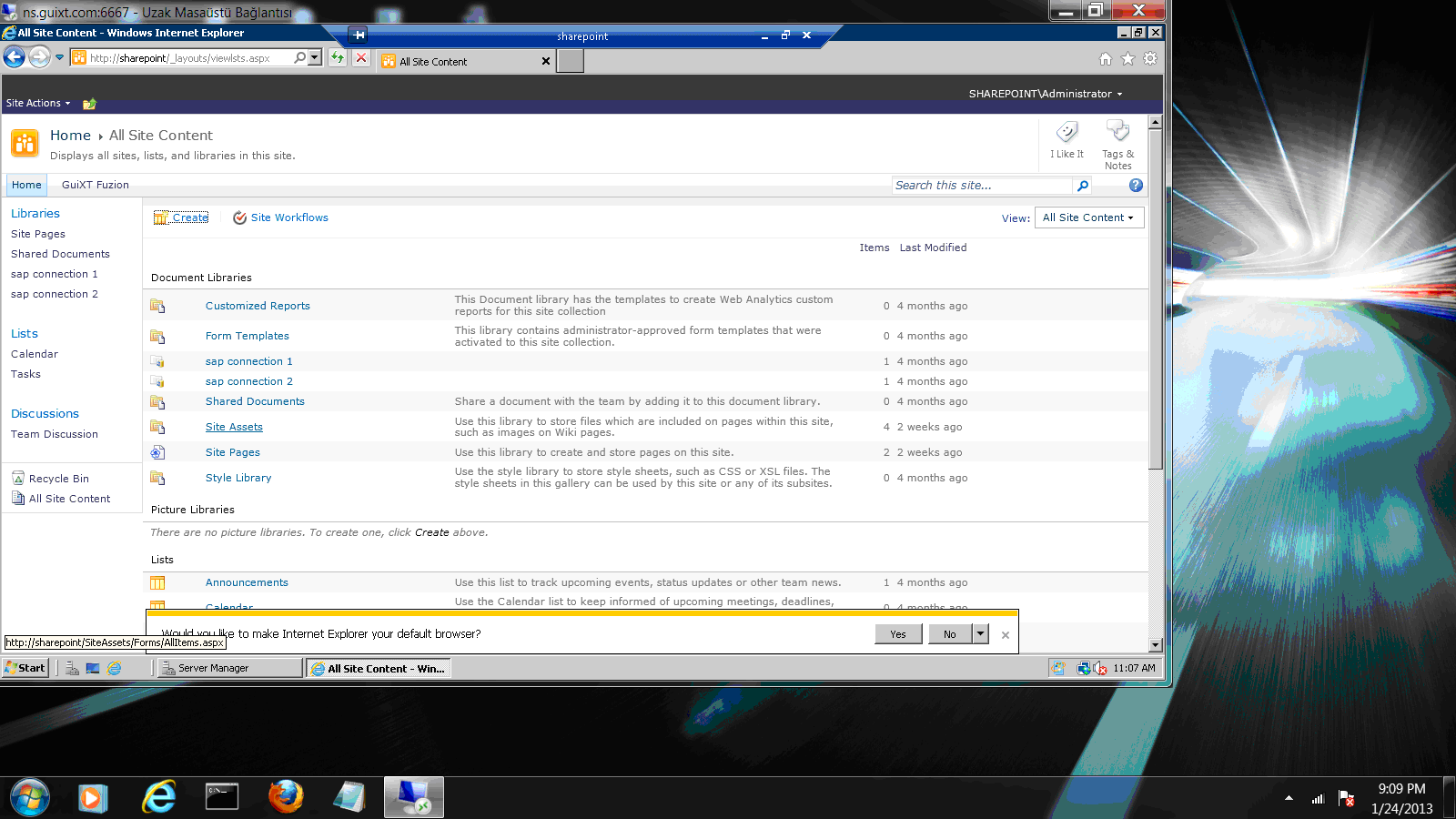This screenshot has height=819, width=1456.
Task: Expand the All Site Content view dropdown
Action: tap(1089, 217)
